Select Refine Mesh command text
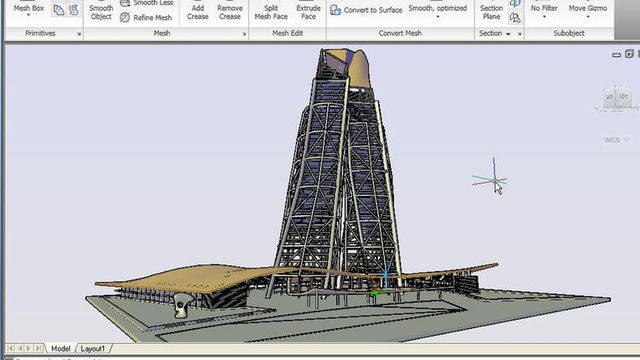The height and width of the screenshot is (360, 640). pos(152,18)
